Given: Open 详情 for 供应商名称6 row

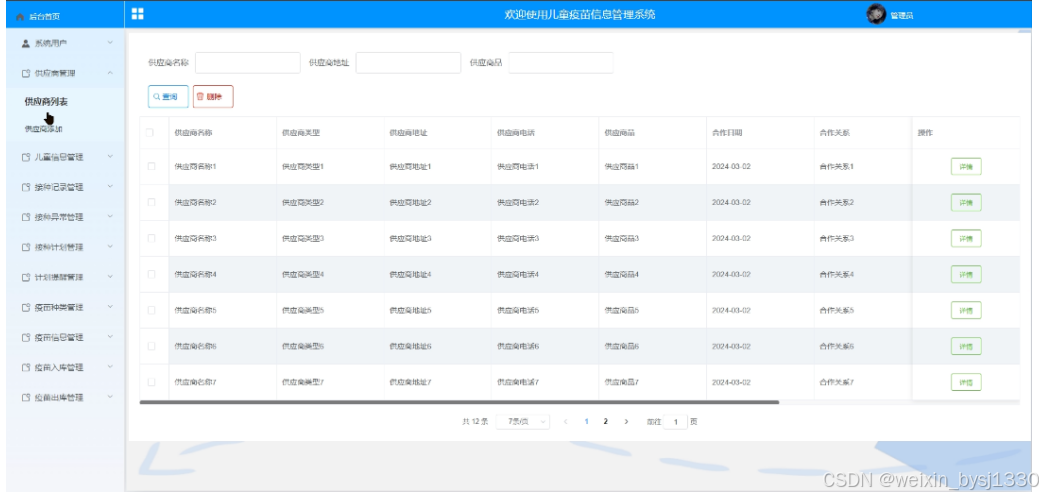Looking at the screenshot, I should click(966, 346).
